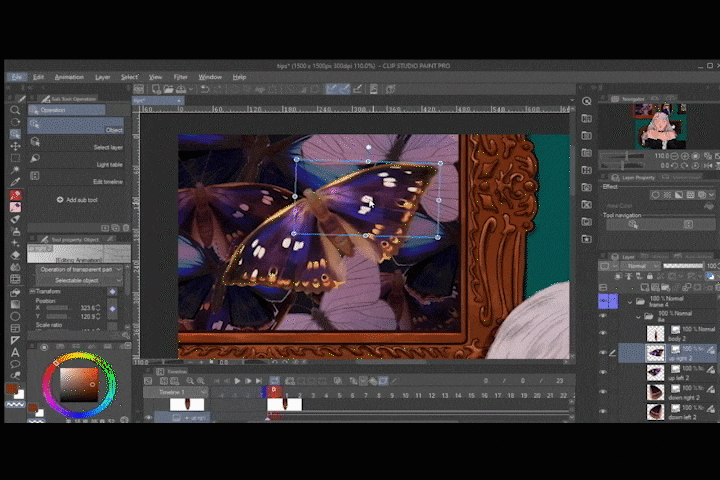
Task: Select the Zoom magnifier tool
Action: pos(15,110)
